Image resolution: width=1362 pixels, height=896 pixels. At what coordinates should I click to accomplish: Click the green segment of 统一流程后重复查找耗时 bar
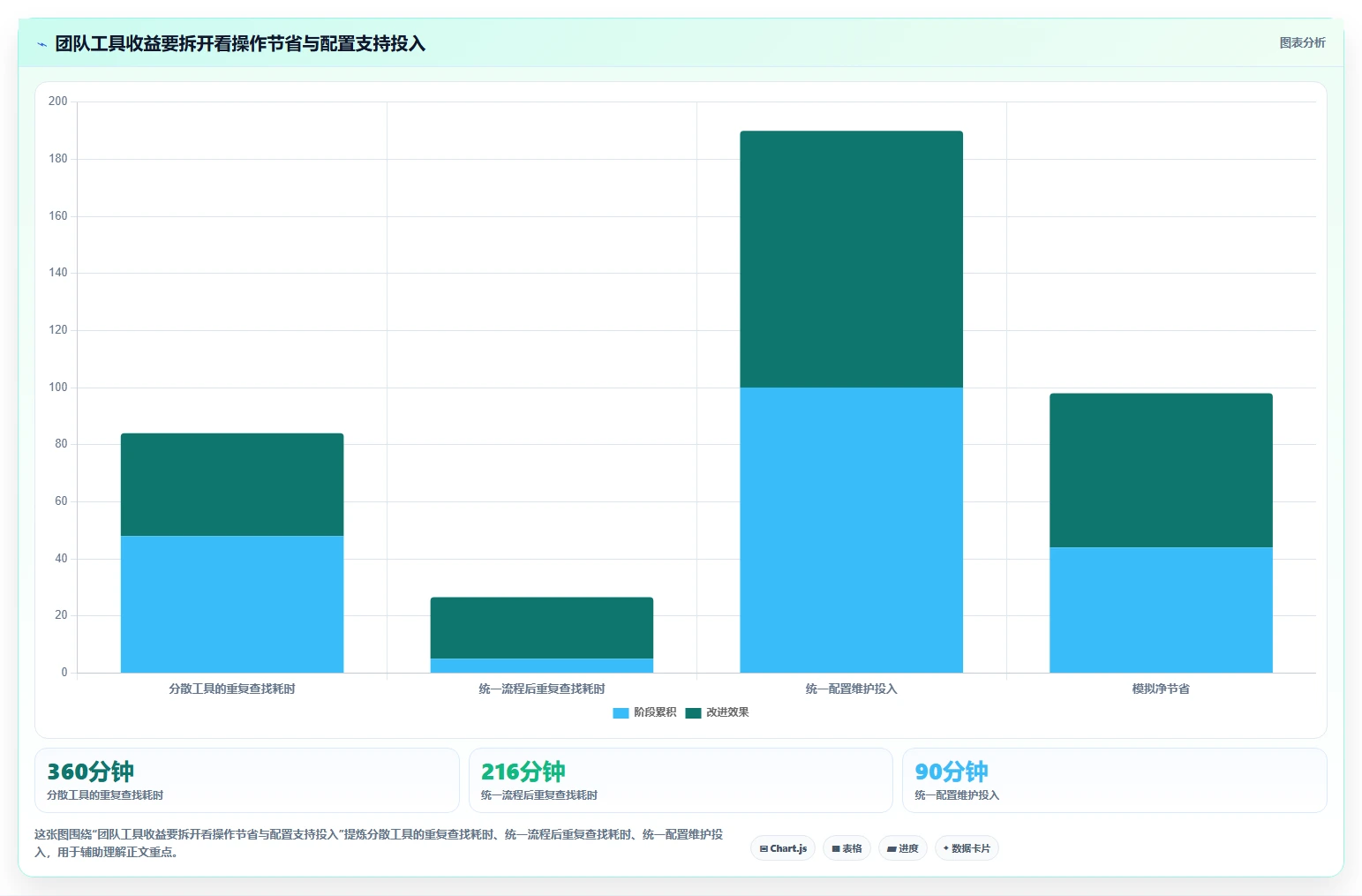pos(542,628)
